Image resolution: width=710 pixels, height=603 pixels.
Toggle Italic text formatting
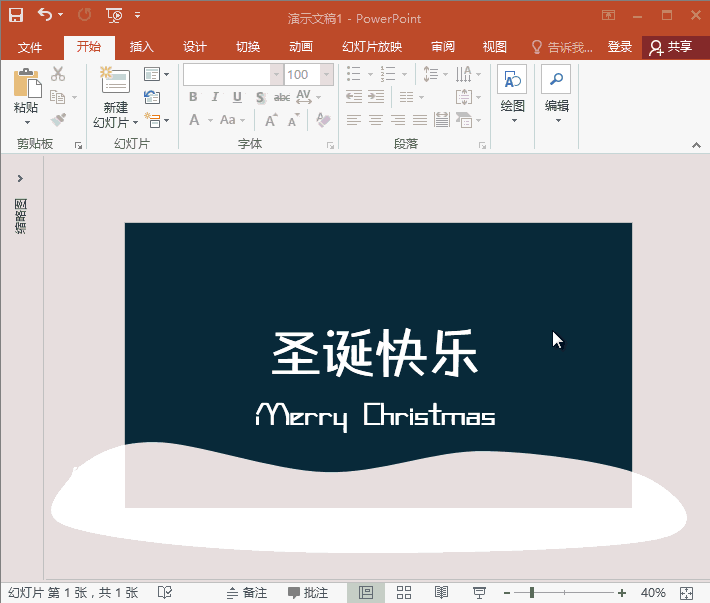click(215, 97)
